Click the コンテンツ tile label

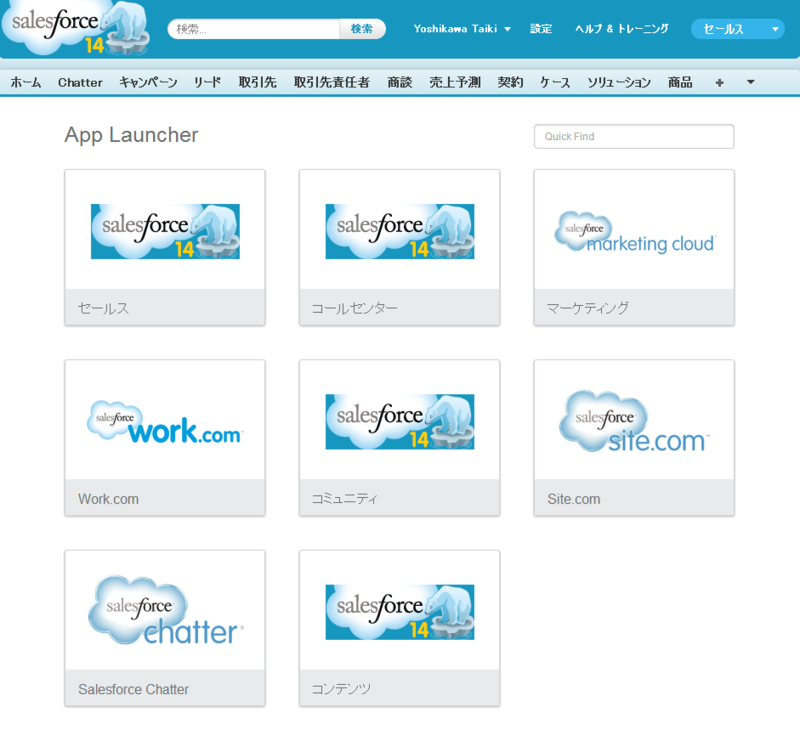click(341, 689)
